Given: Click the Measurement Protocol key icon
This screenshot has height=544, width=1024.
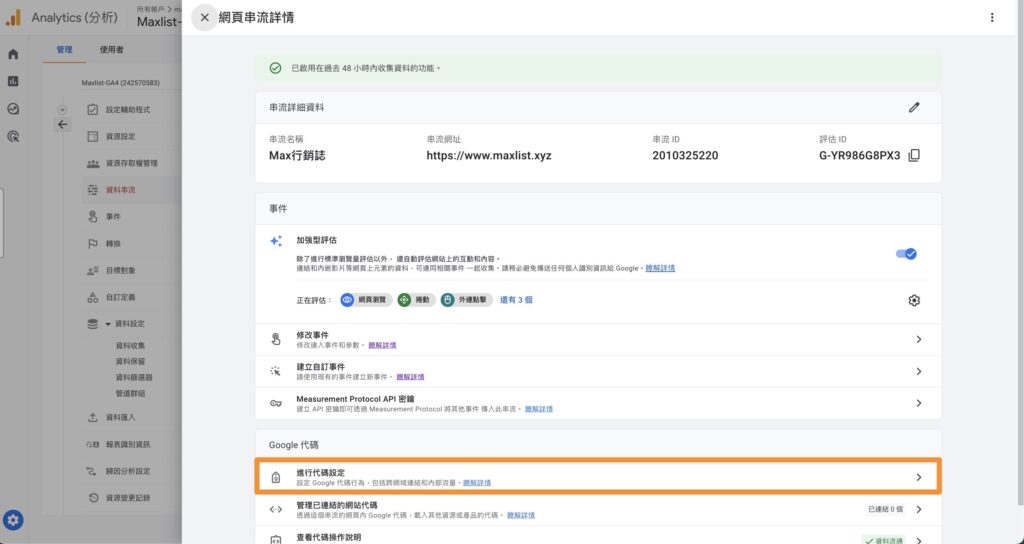Looking at the screenshot, I should click(276, 404).
